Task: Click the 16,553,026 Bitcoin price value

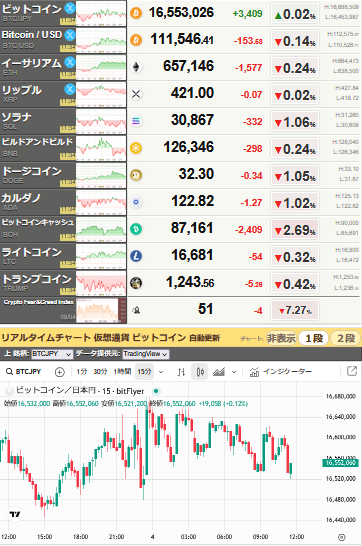Action: [181, 13]
